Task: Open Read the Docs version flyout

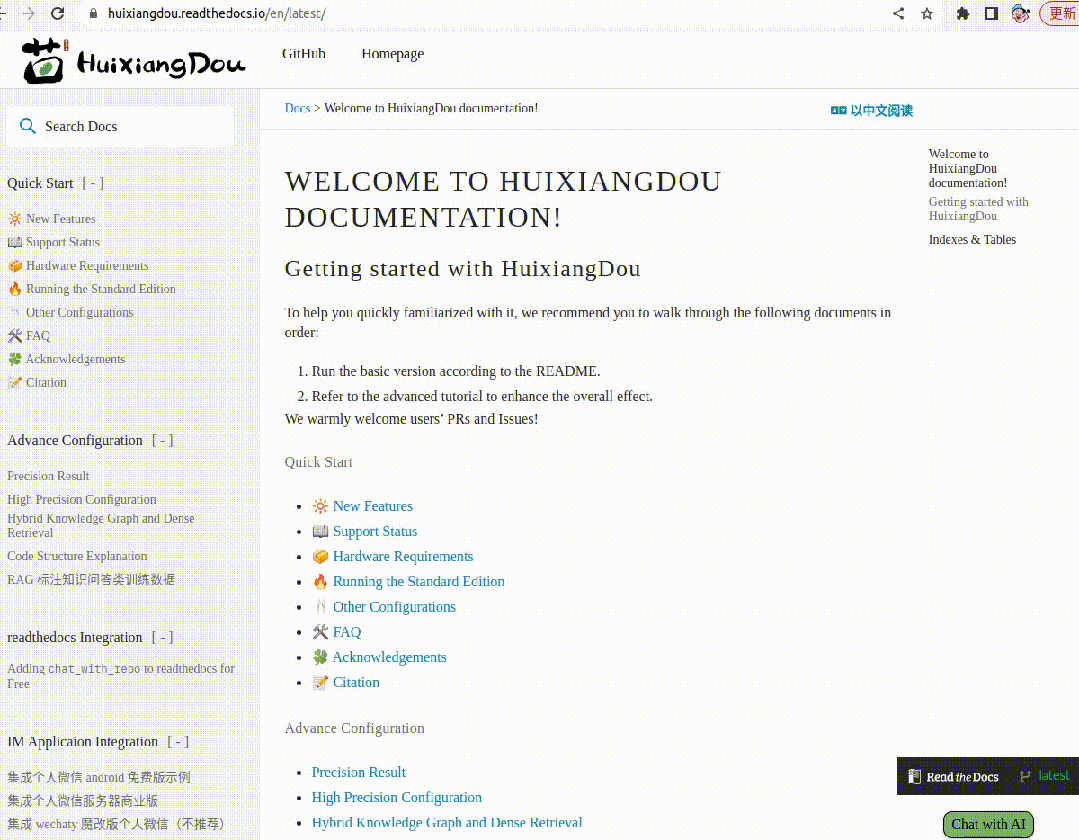Action: [x=987, y=776]
